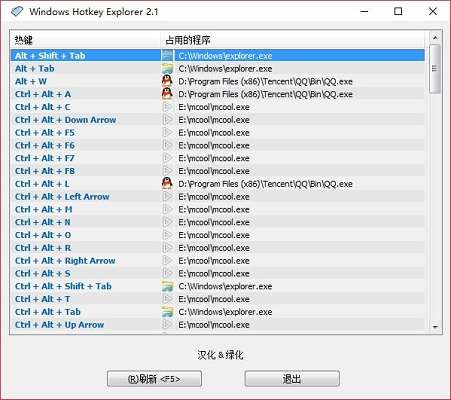This screenshot has width=451, height=400.
Task: Click the explorer icon in the Ctrl + Alt + Shift + Tab row
Action: pyautogui.click(x=167, y=286)
